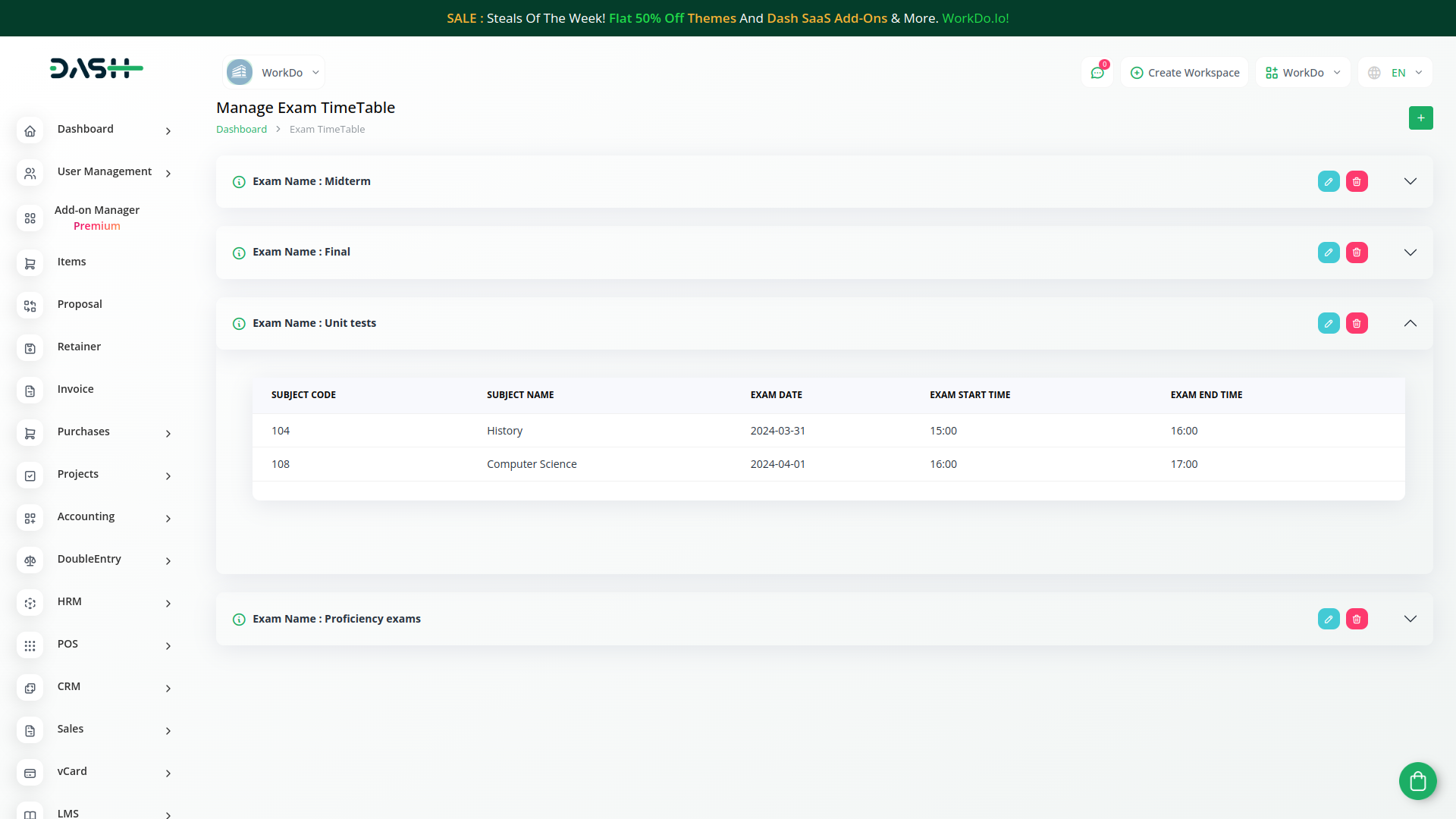Follow the Dashboard breadcrumb link
The width and height of the screenshot is (1456, 819).
241,130
